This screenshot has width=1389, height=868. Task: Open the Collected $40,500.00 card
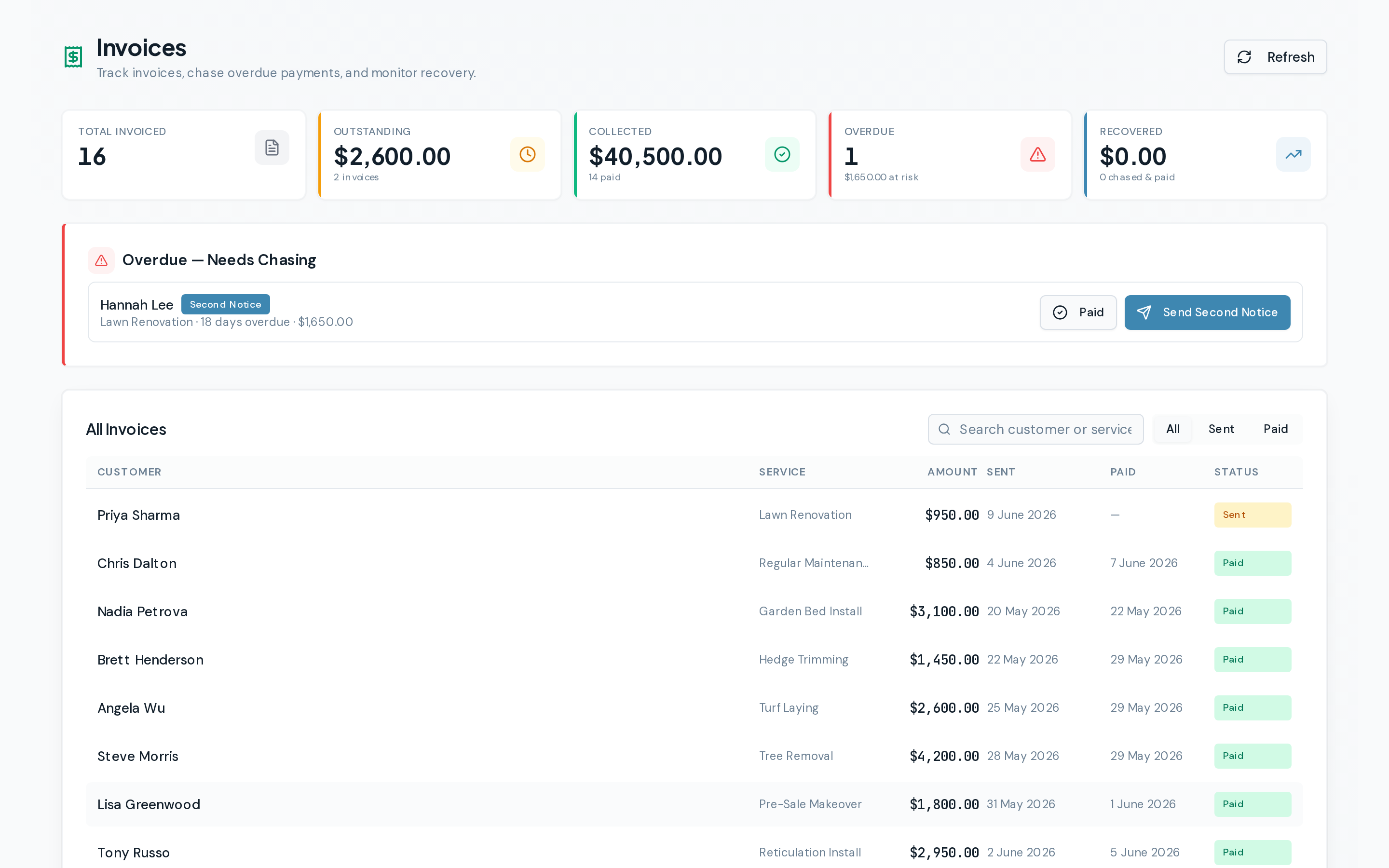pyautogui.click(x=695, y=155)
